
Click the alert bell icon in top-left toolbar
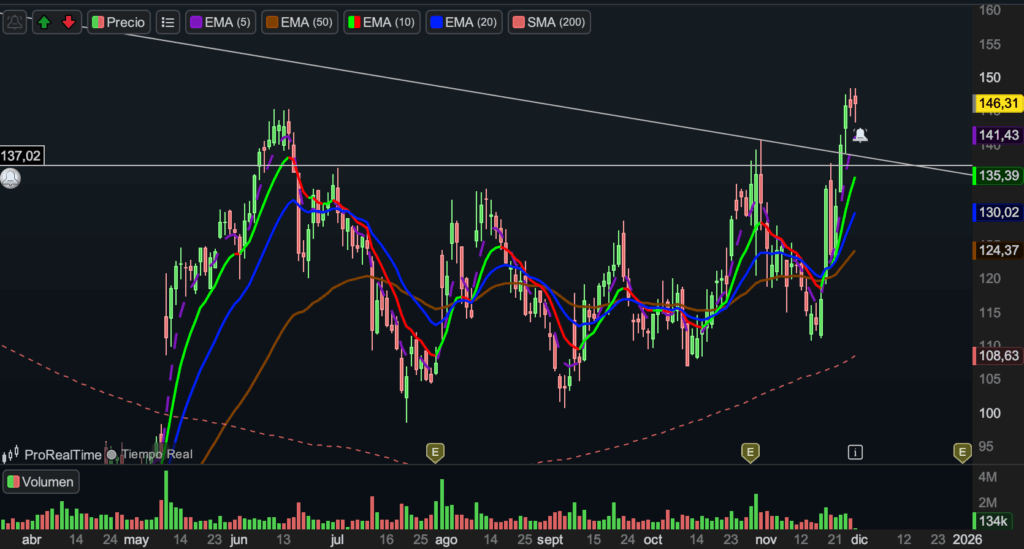(x=14, y=22)
